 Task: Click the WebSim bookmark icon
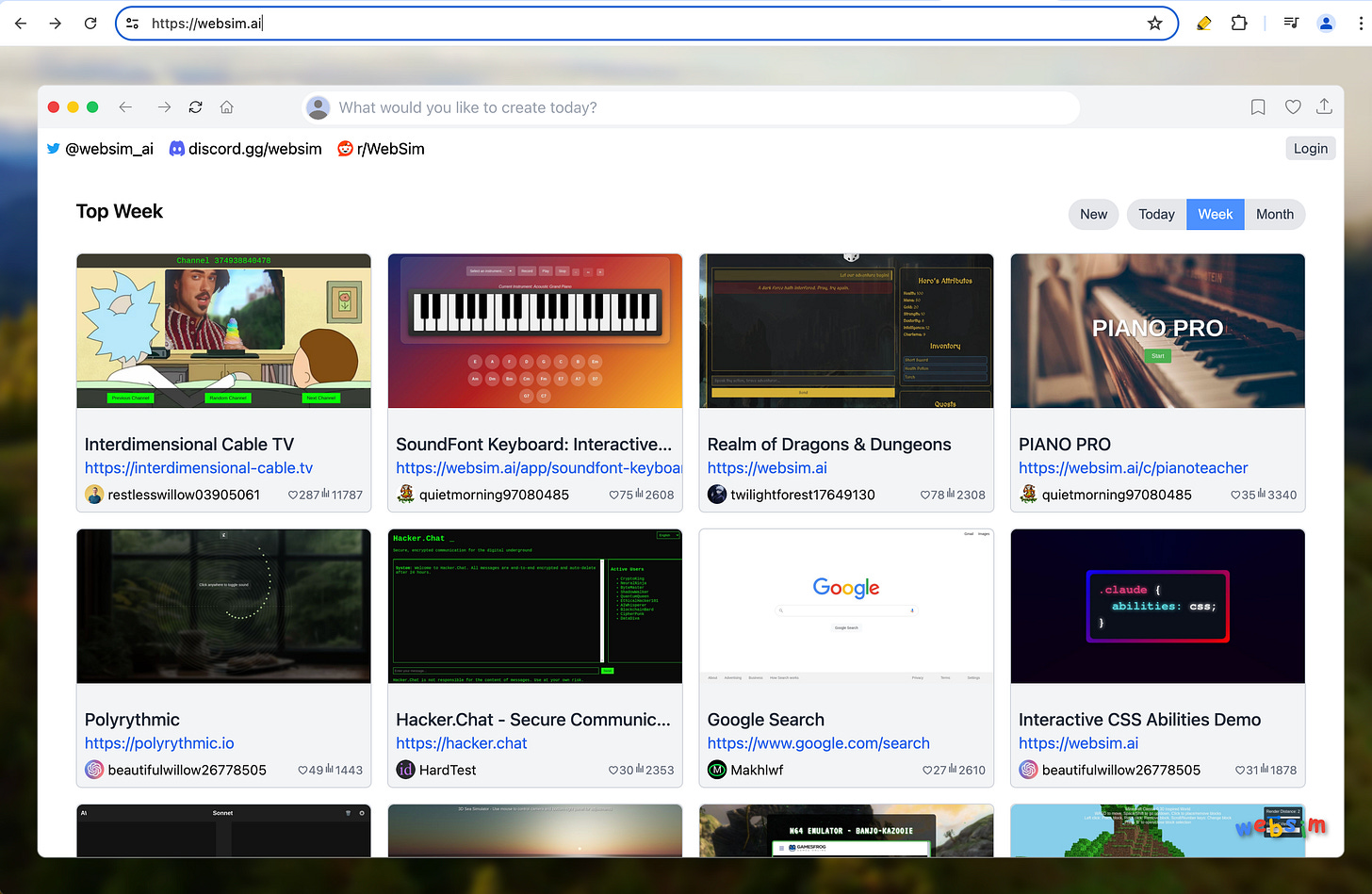[1258, 107]
